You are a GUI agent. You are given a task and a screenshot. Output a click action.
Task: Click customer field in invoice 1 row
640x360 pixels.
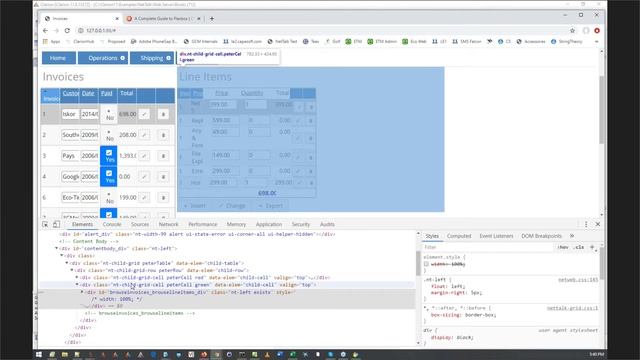(x=70, y=114)
